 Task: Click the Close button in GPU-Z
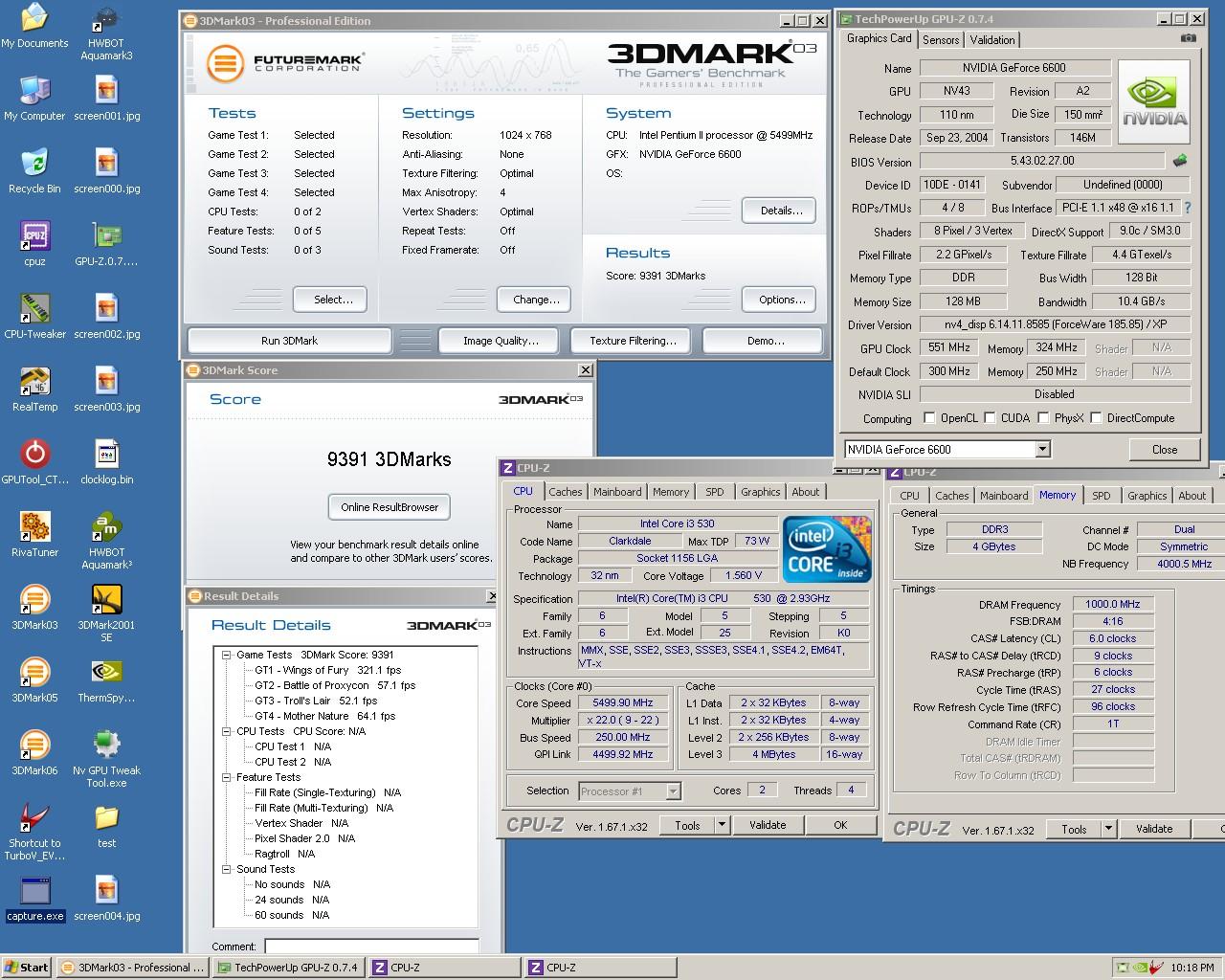1165,449
